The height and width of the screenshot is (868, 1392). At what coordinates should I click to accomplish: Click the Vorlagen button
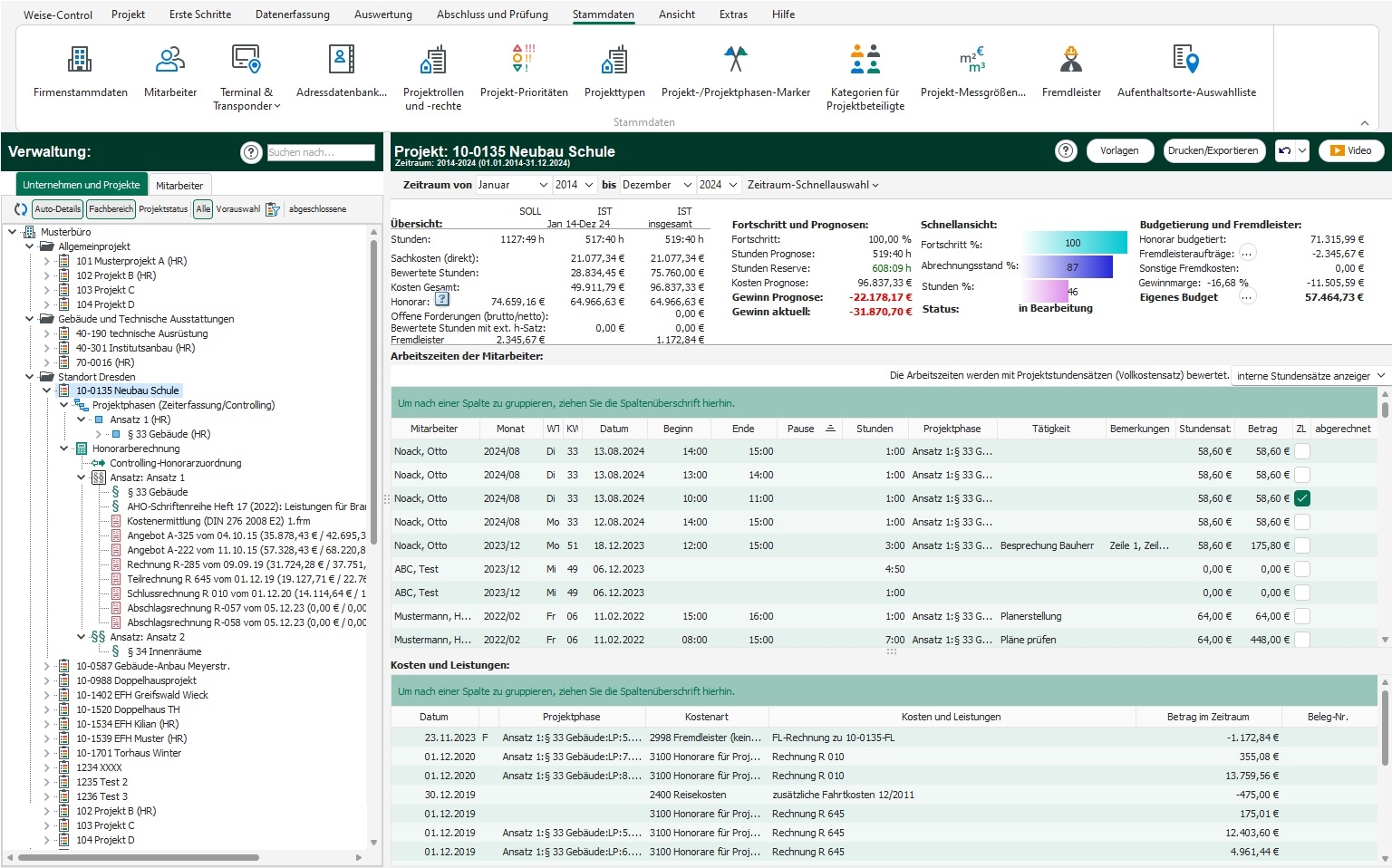point(1119,151)
